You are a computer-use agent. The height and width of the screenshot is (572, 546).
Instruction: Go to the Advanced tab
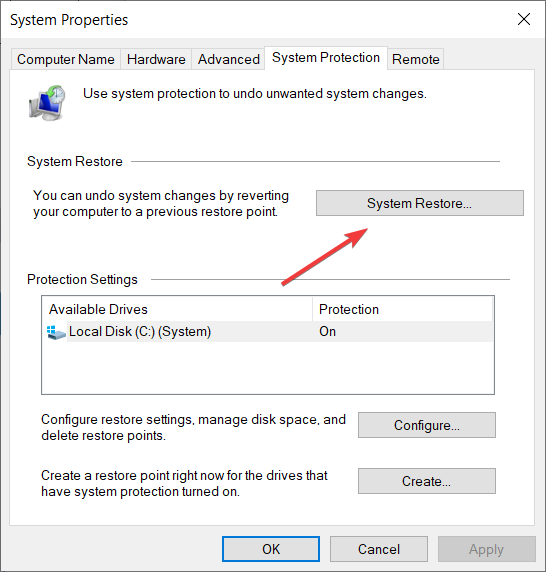tap(228, 59)
